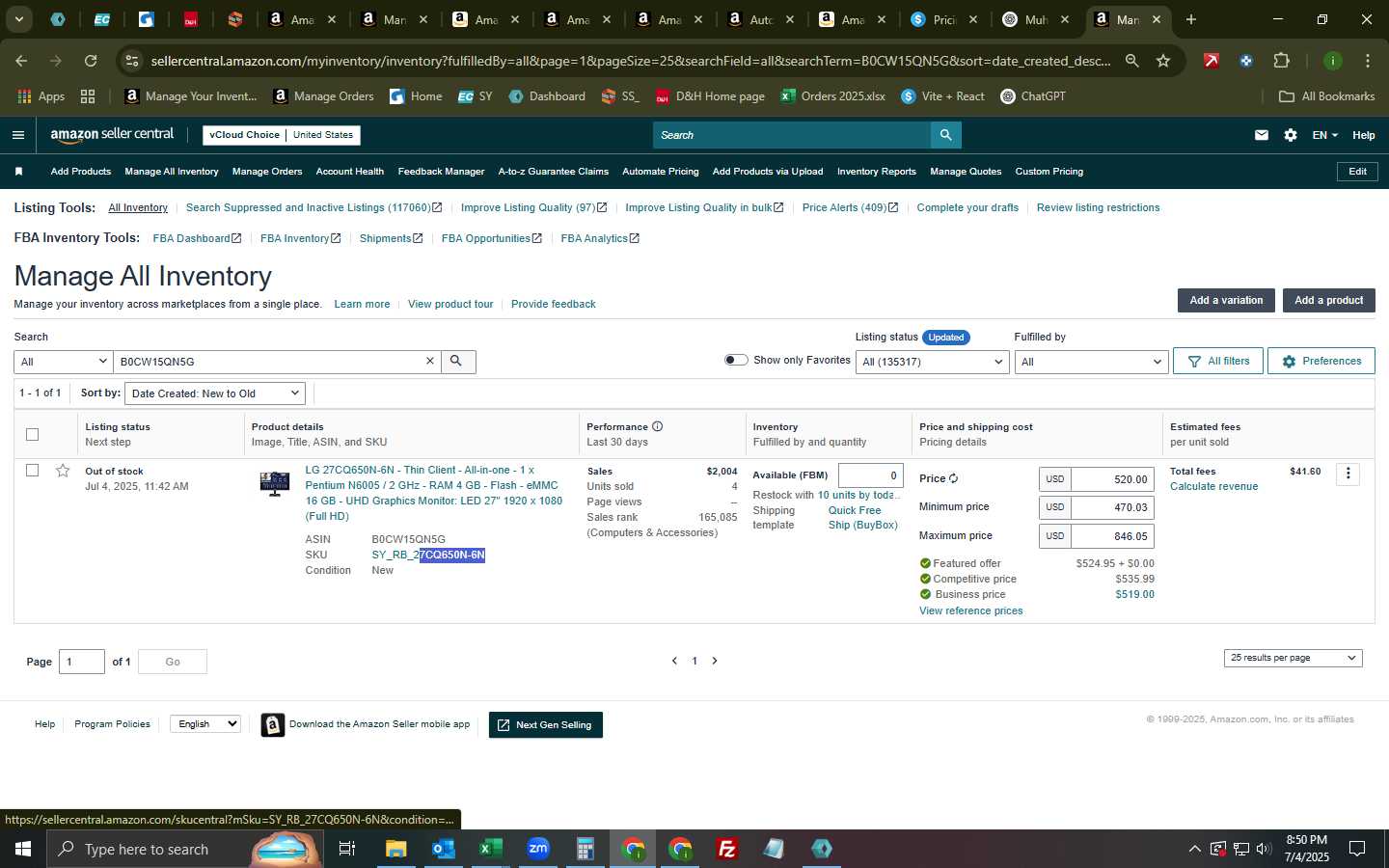Check the select-all checkbox in the table header

click(x=32, y=434)
